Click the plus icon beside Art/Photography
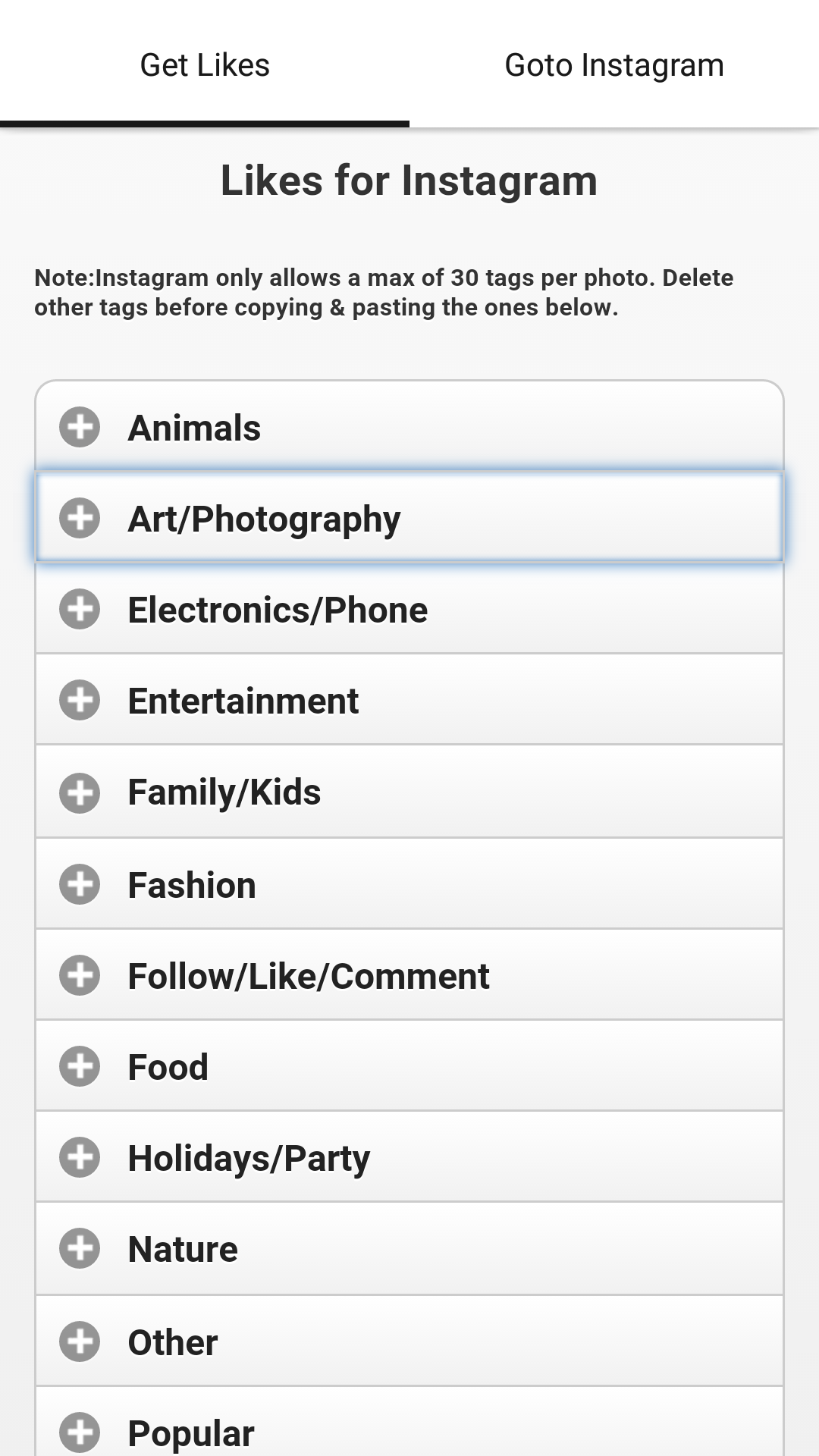Screen dimensions: 819x1456 (x=80, y=518)
